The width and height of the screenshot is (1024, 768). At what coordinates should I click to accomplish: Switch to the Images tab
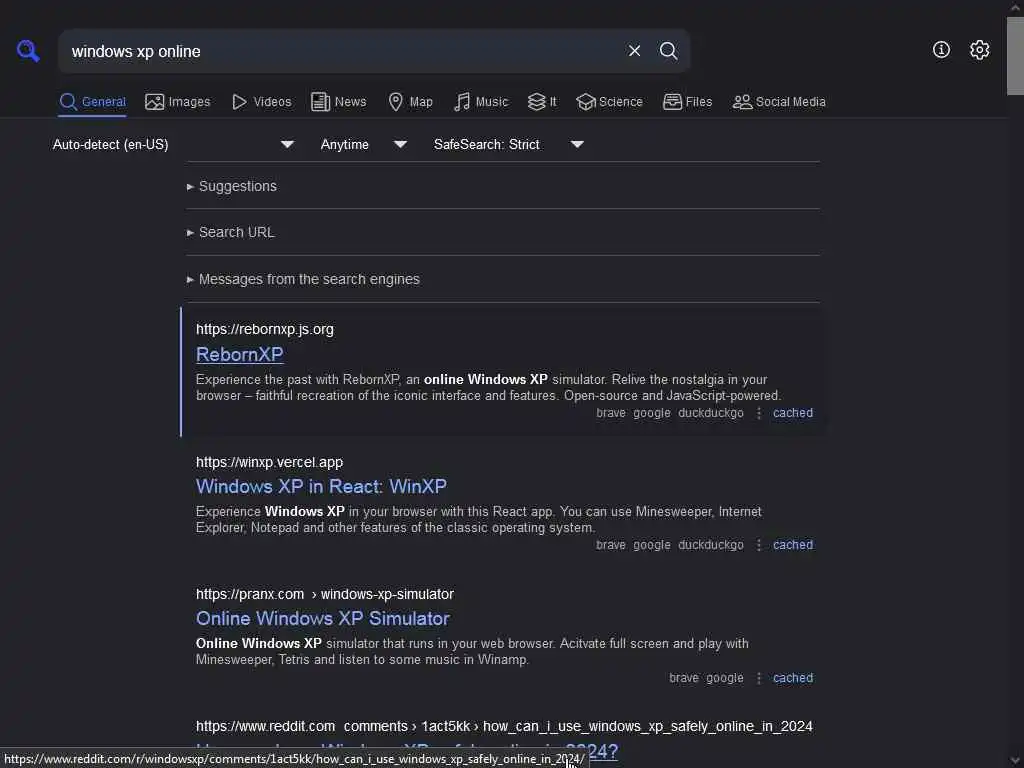(x=178, y=102)
